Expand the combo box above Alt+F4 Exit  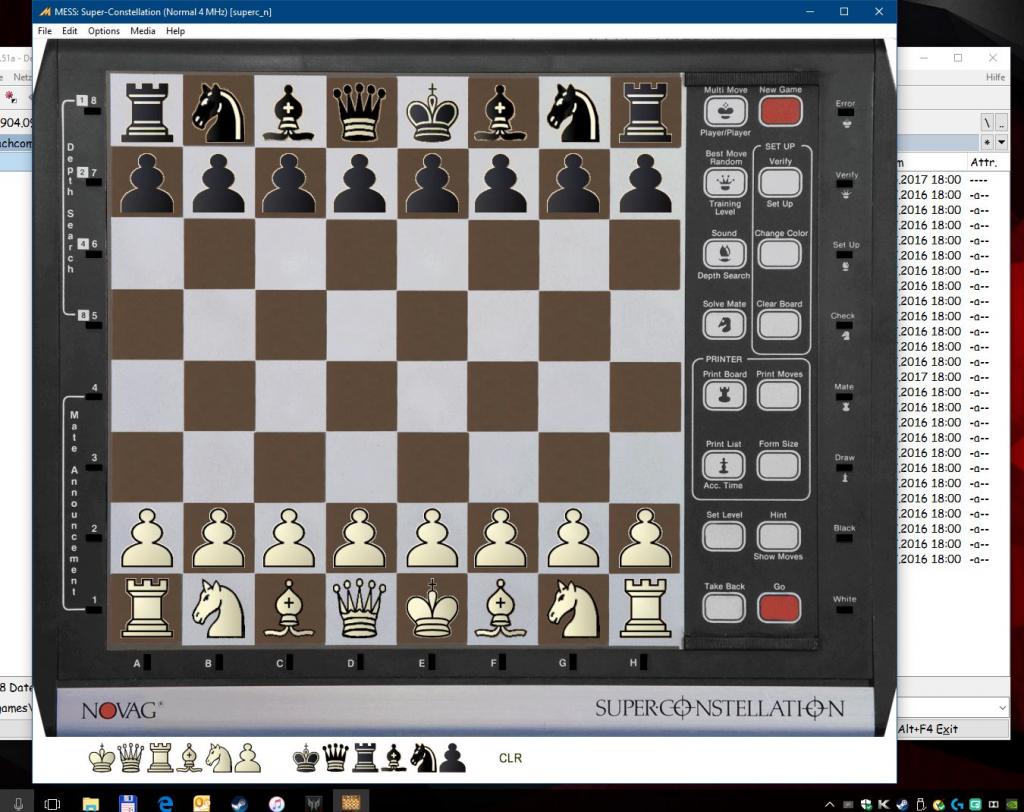(1002, 707)
